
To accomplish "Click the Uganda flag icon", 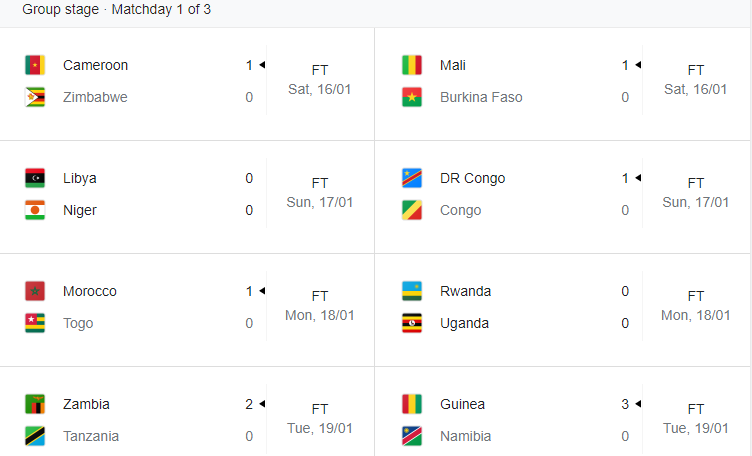I will click(x=412, y=323).
